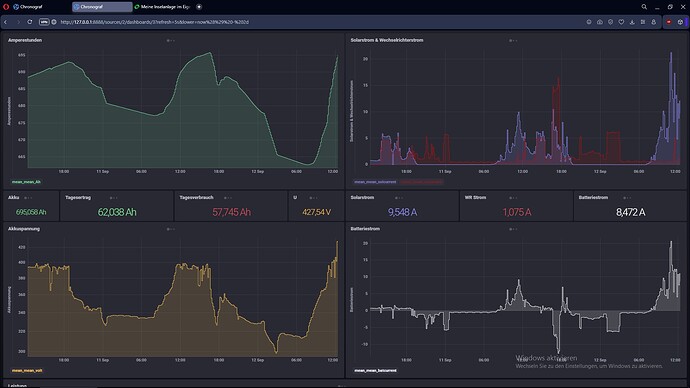
Task: Click the 9,548 A Solarstrom value
Action: click(402, 212)
